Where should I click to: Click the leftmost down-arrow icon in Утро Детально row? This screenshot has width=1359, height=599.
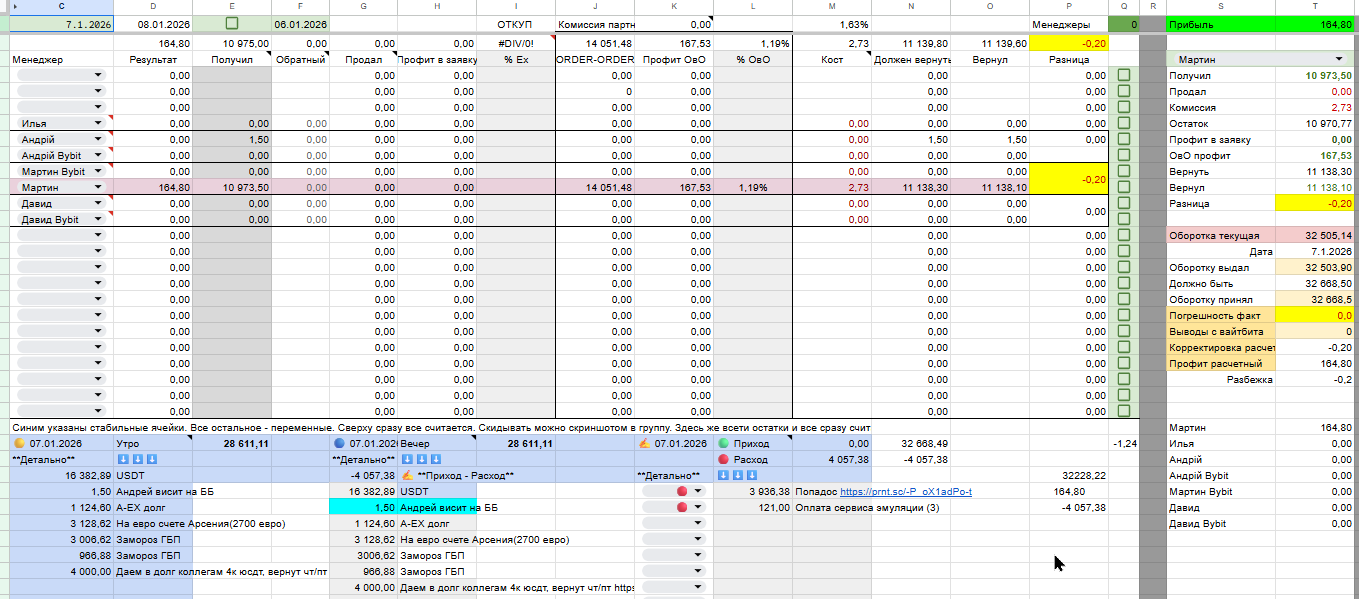tap(123, 459)
